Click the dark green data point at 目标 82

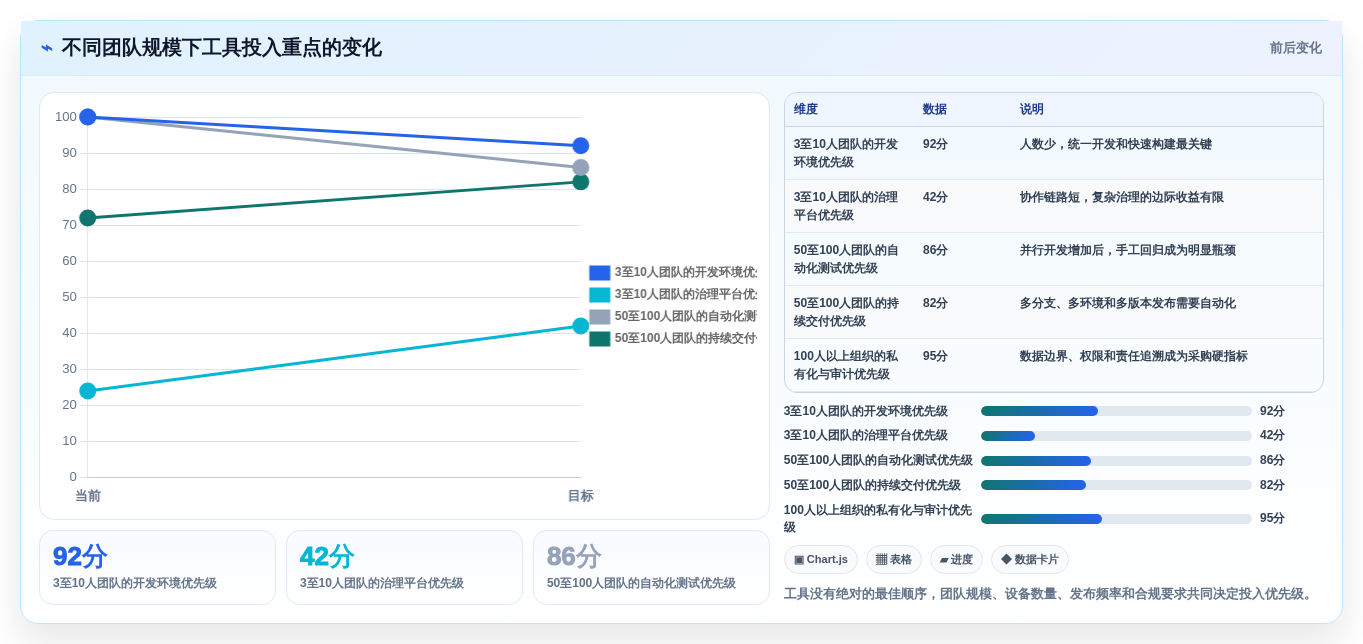click(581, 182)
